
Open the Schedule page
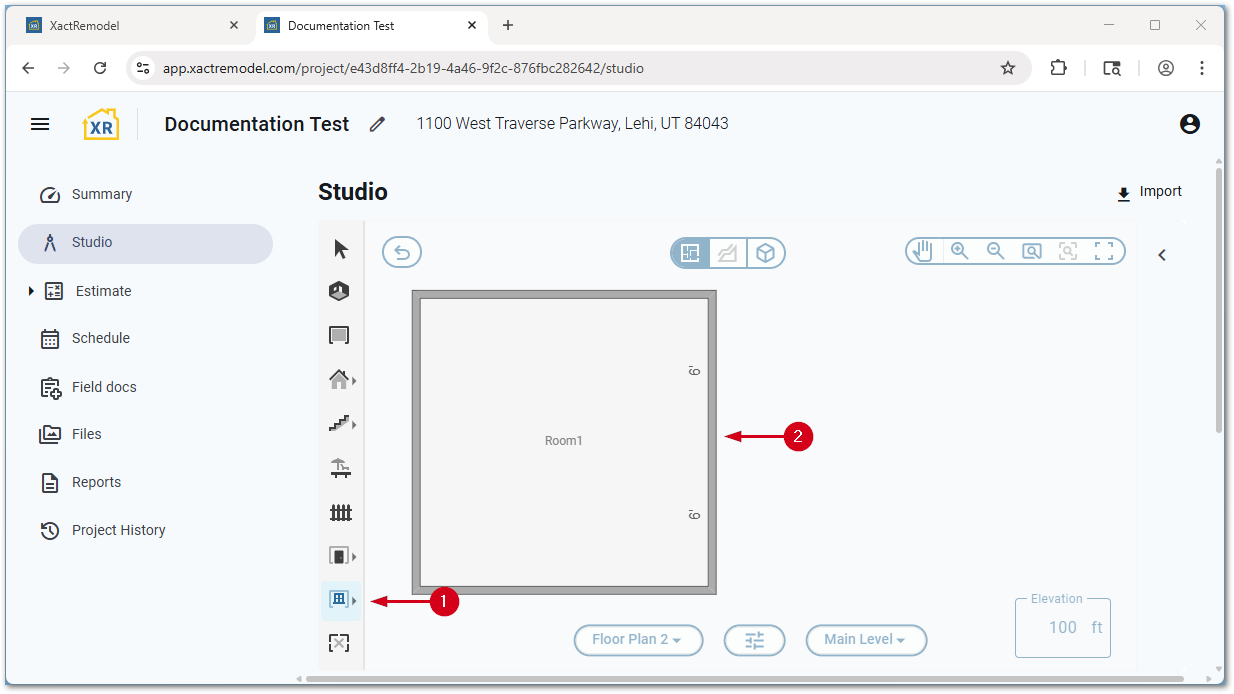(100, 338)
